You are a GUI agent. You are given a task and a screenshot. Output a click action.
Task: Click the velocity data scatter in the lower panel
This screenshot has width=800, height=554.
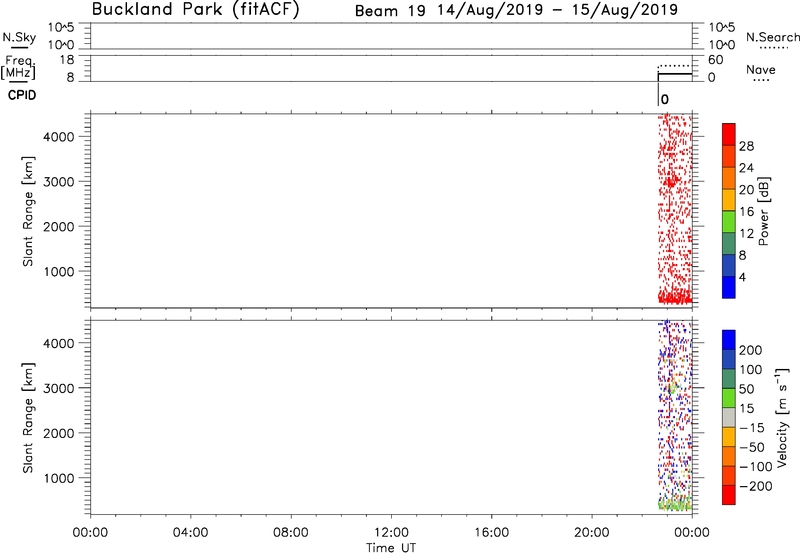pos(674,416)
